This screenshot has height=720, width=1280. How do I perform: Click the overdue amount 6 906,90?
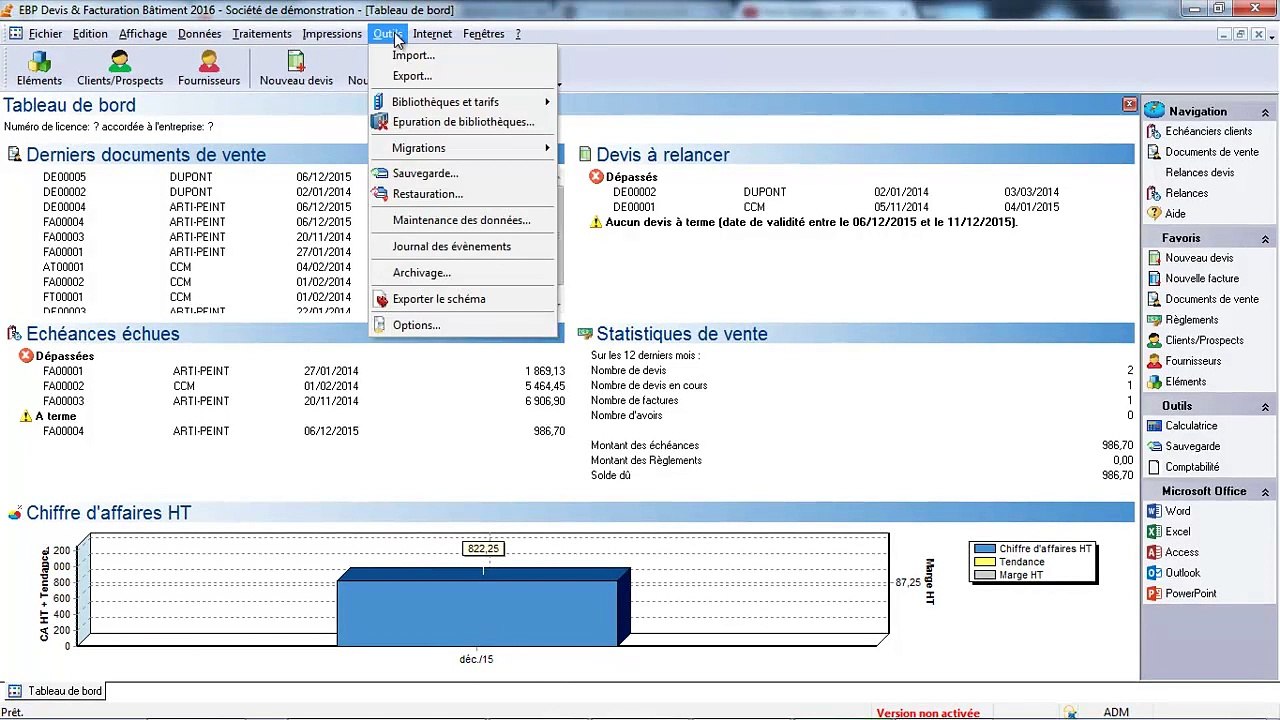click(x=545, y=401)
